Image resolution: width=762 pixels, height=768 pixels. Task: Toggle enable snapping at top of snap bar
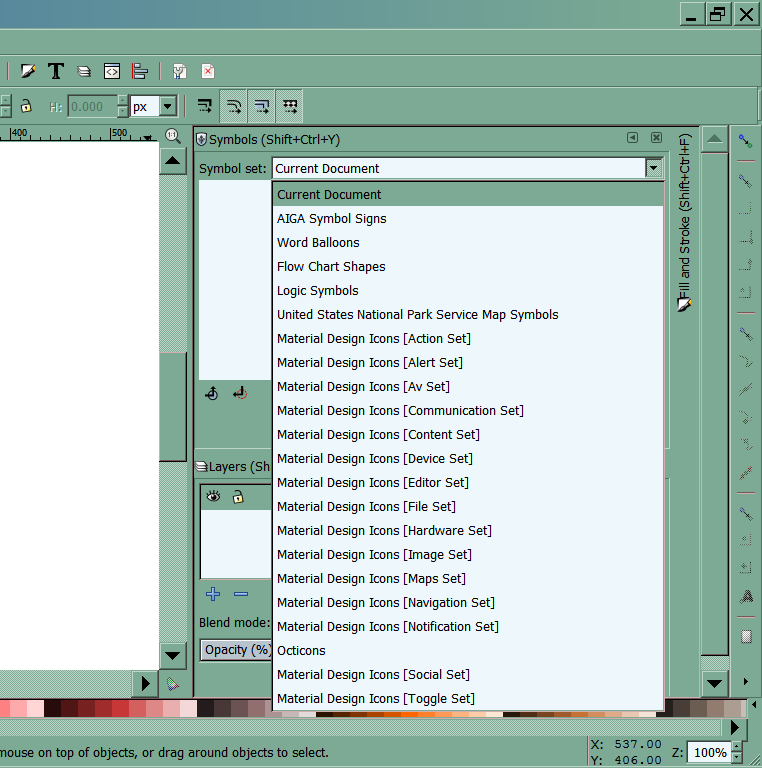[745, 140]
